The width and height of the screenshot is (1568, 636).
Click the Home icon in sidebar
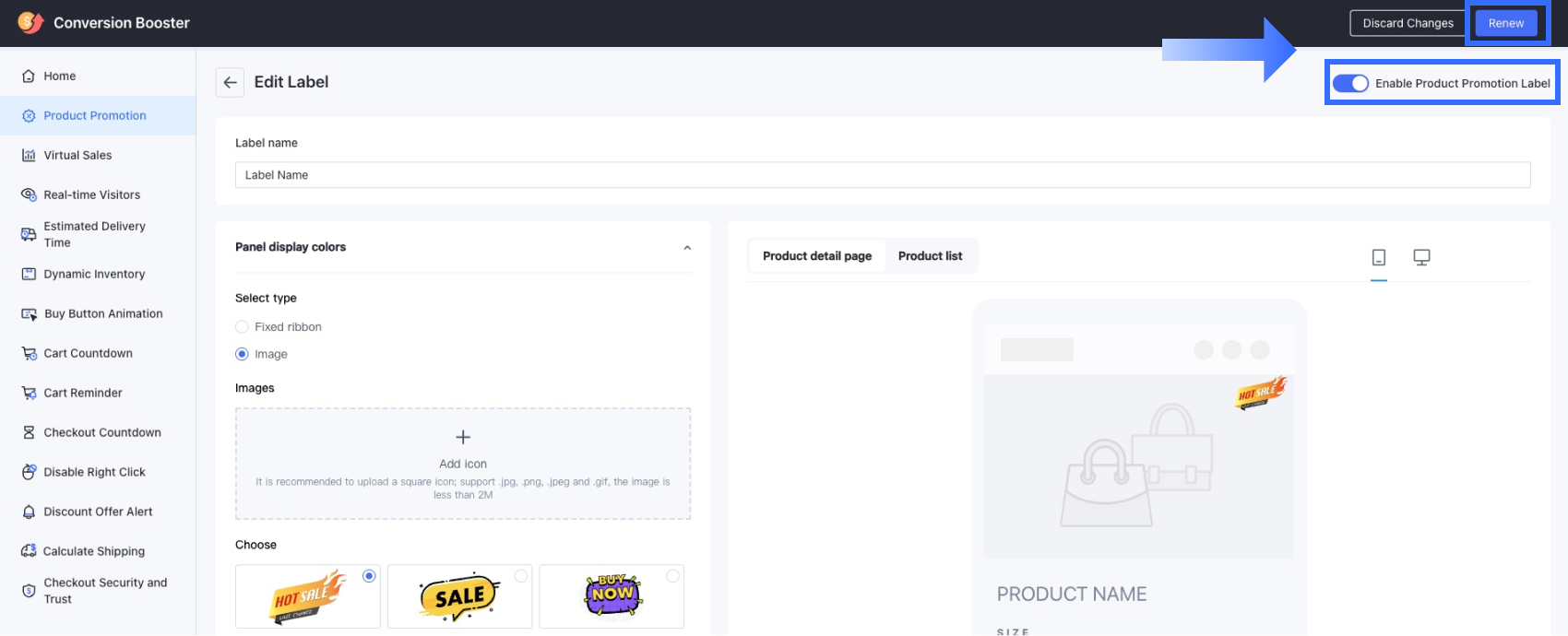pyautogui.click(x=29, y=77)
